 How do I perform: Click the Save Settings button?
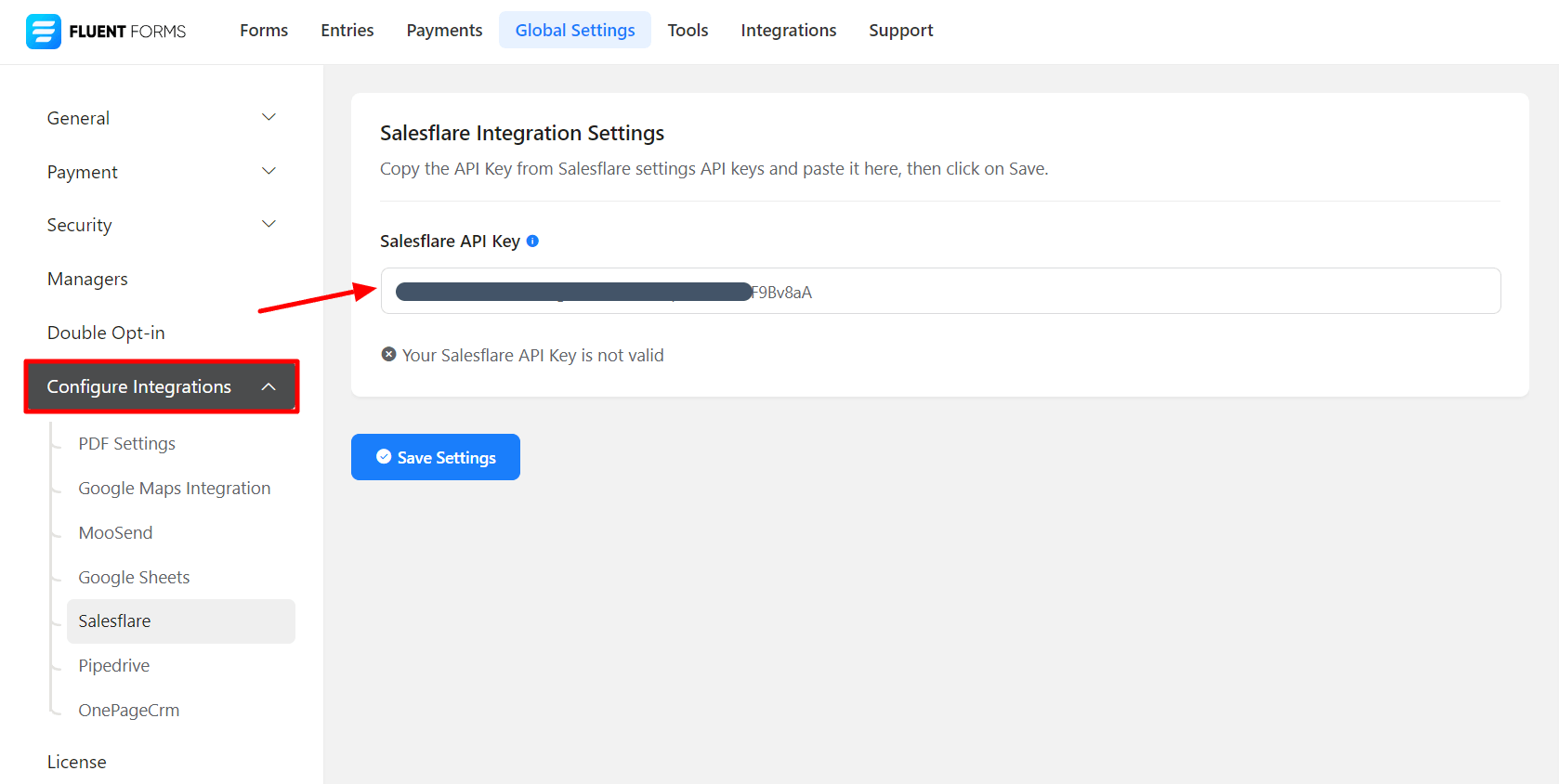click(x=435, y=457)
